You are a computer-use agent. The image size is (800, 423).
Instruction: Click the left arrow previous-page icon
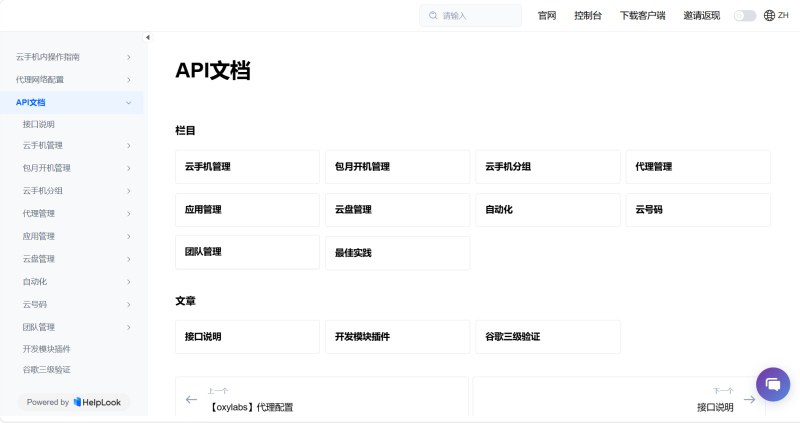point(192,399)
